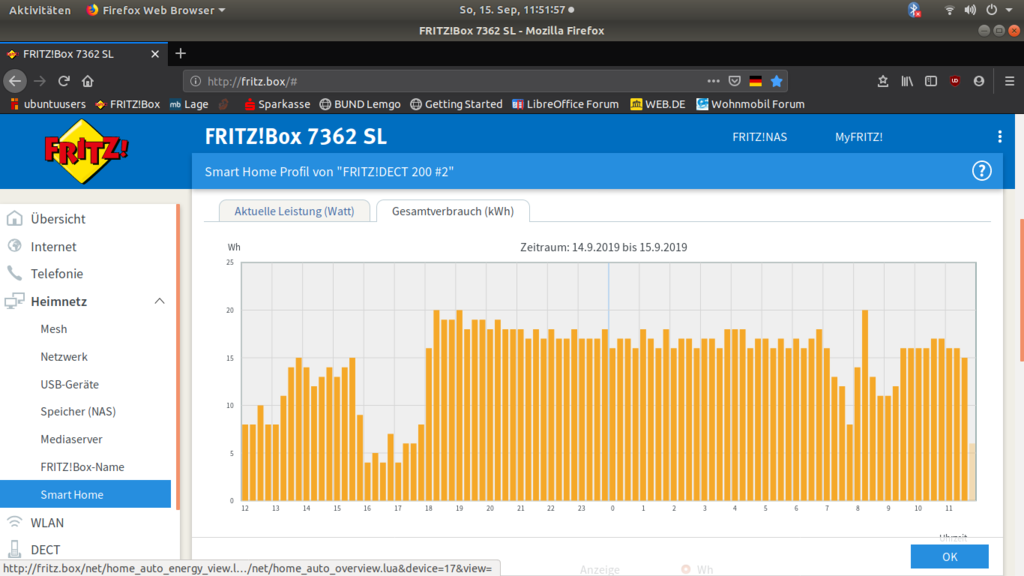This screenshot has height=576, width=1024.
Task: Select Speicher (NAS) under Heimnetz
Action: tap(78, 411)
